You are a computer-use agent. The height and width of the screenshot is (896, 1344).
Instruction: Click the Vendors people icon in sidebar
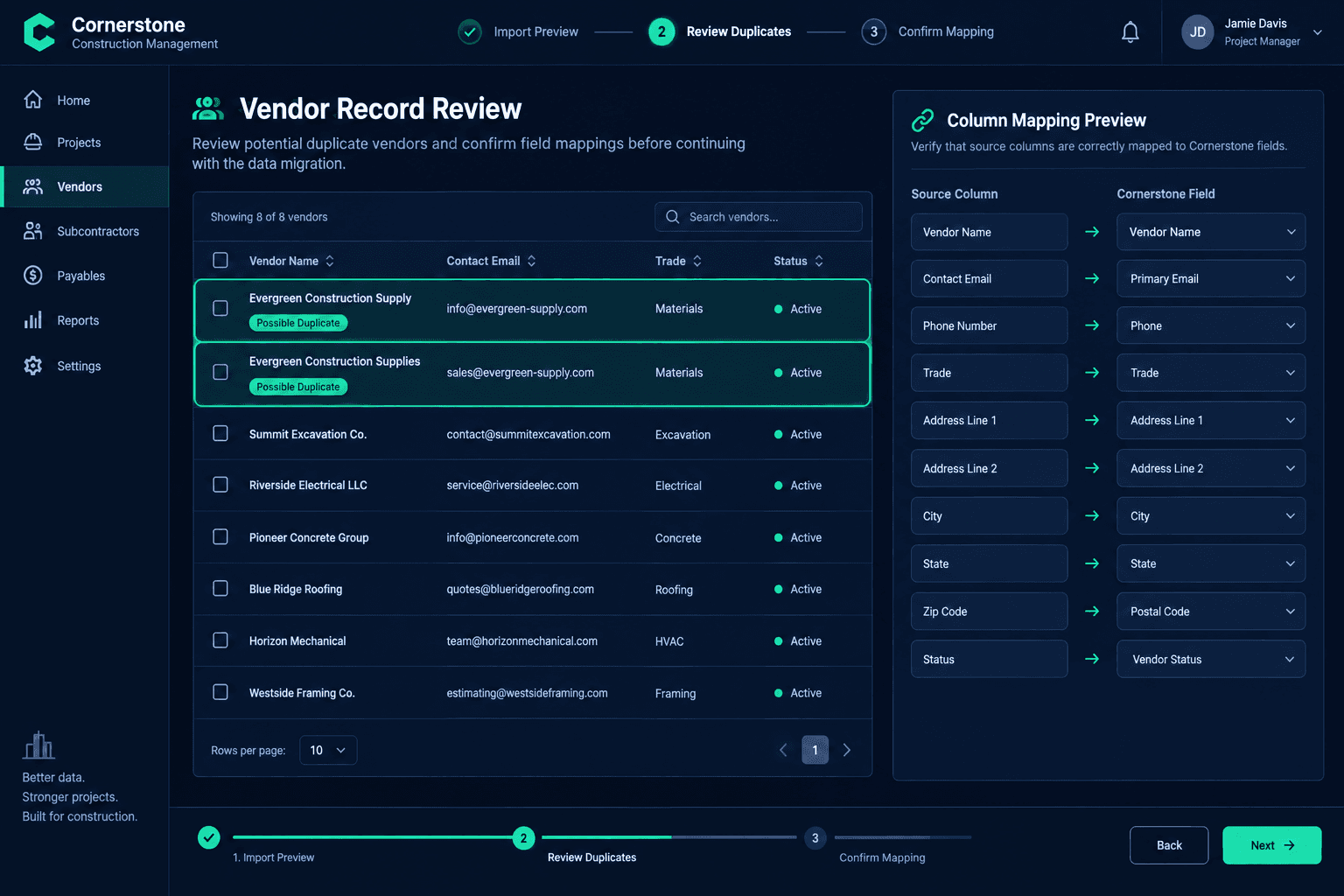coord(33,186)
